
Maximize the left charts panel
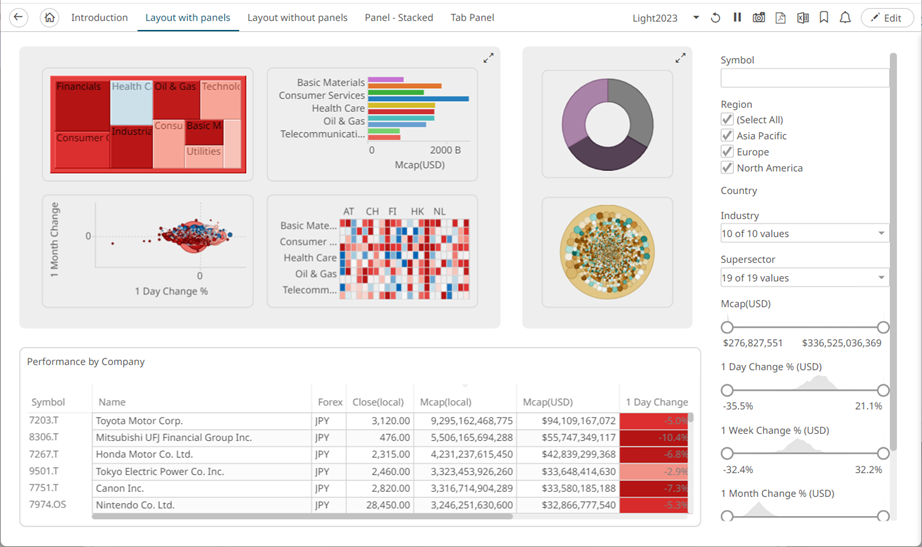click(488, 59)
